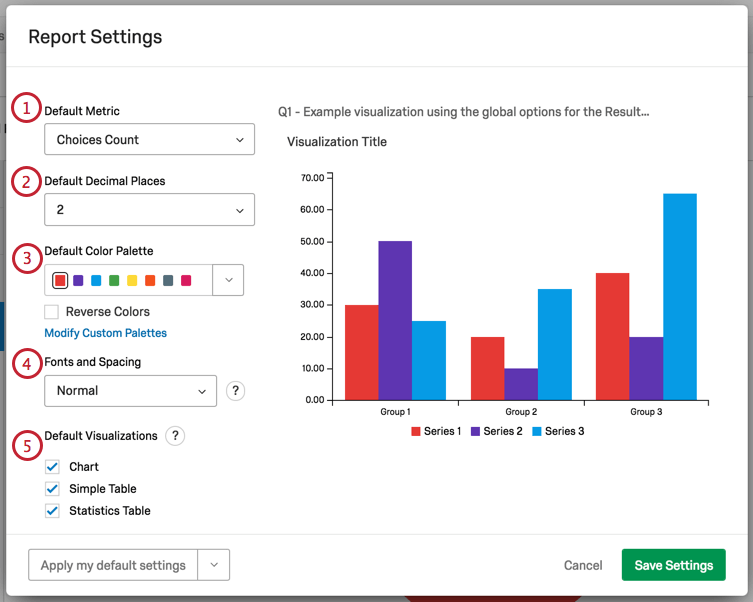
Task: Uncheck the Chart visualization checkbox
Action: tap(53, 467)
